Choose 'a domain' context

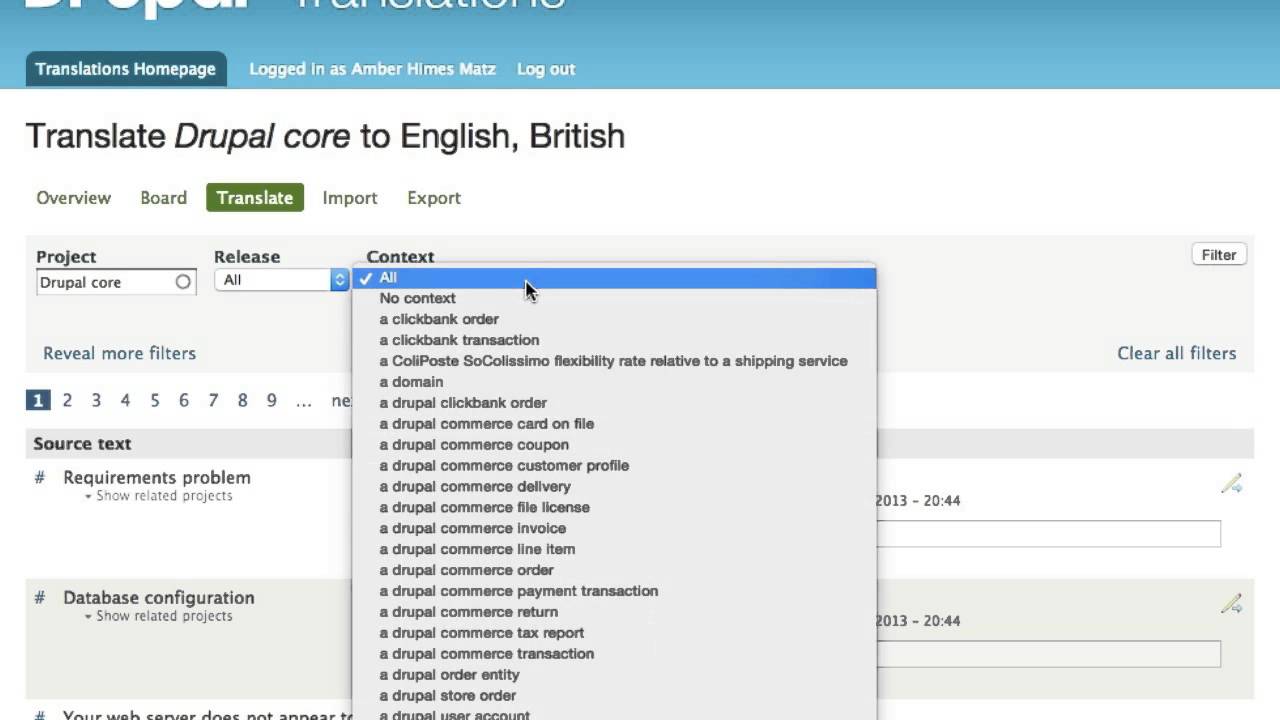tap(614, 382)
